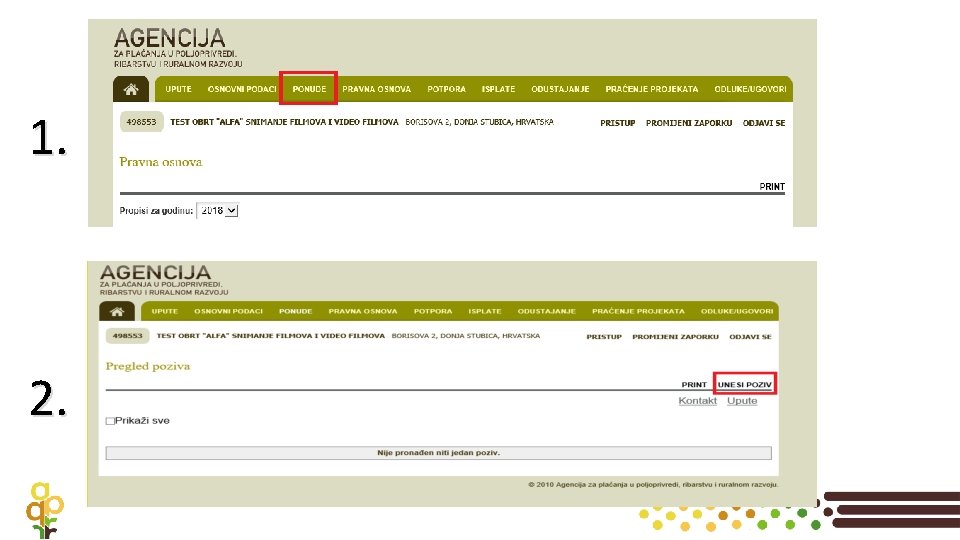
Task: Click 'Nije pronađen niti jedan poziv.' message
Action: 438,453
